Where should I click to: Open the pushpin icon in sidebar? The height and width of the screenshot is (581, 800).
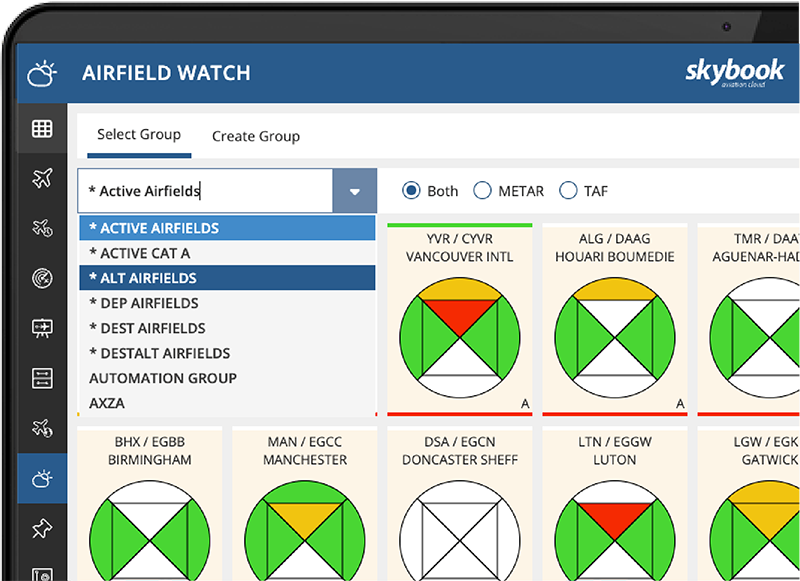[42, 528]
